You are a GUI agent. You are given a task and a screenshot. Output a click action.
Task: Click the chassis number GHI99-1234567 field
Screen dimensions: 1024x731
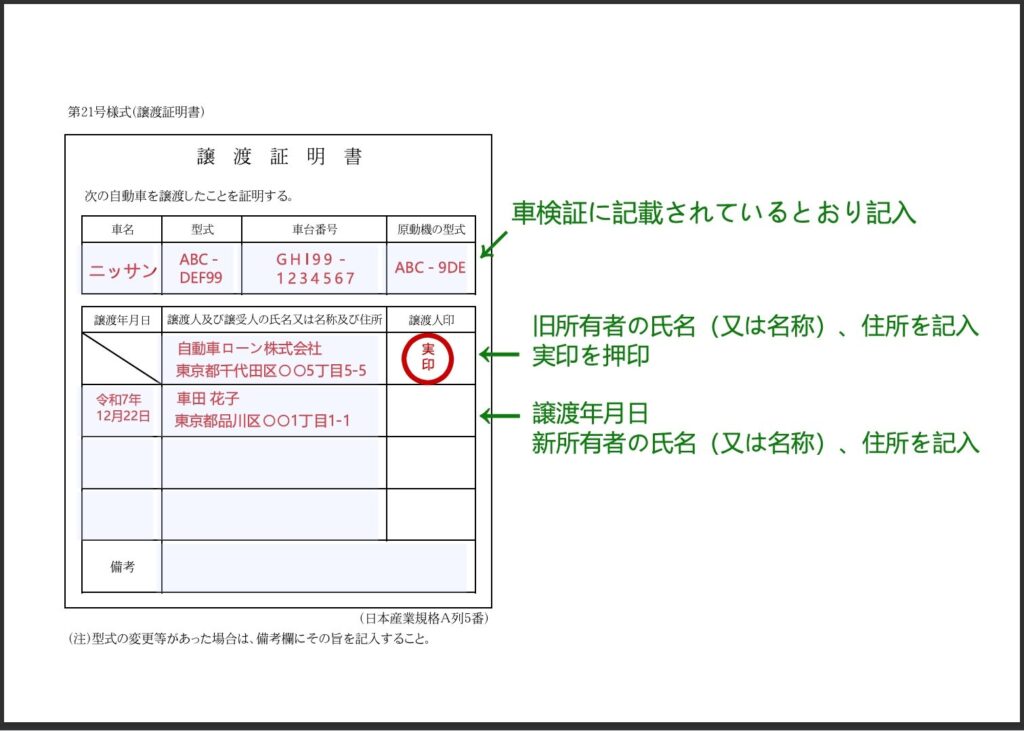tap(315, 268)
